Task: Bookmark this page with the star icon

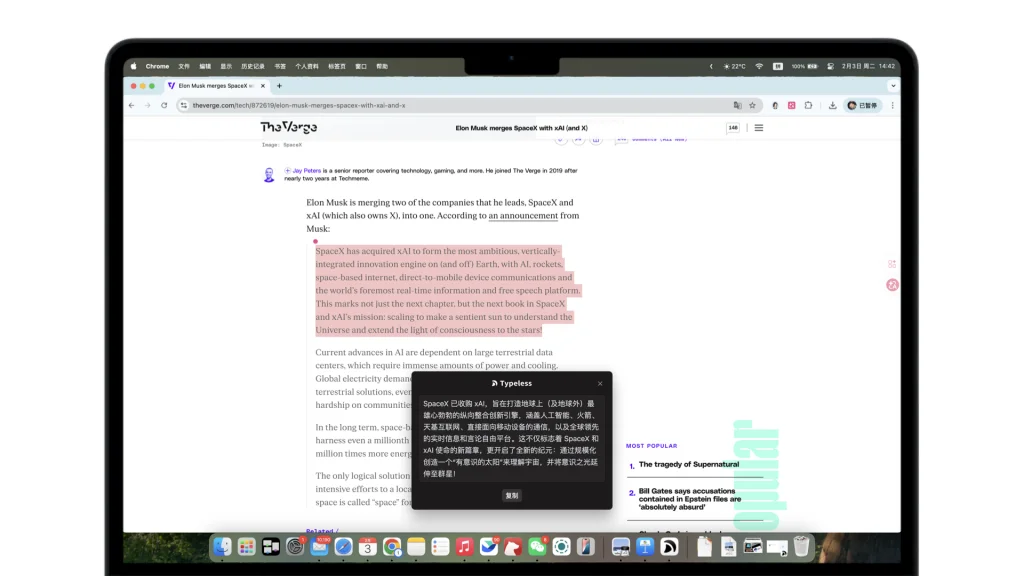Action: click(752, 105)
